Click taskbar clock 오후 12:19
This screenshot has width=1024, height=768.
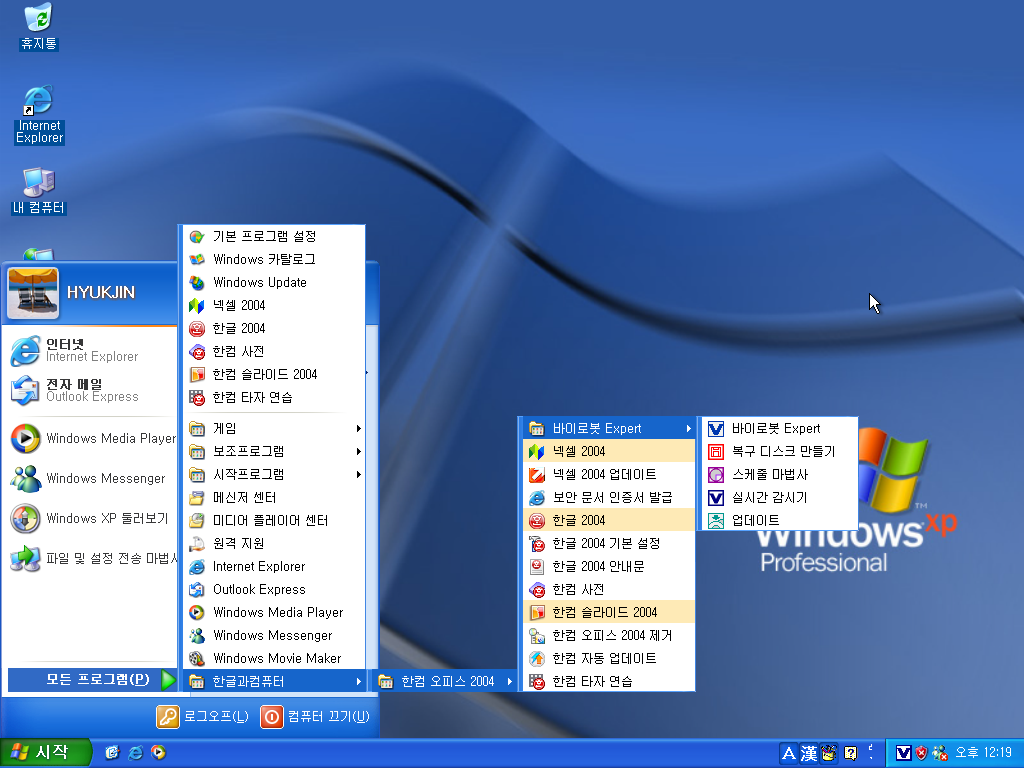[983, 753]
